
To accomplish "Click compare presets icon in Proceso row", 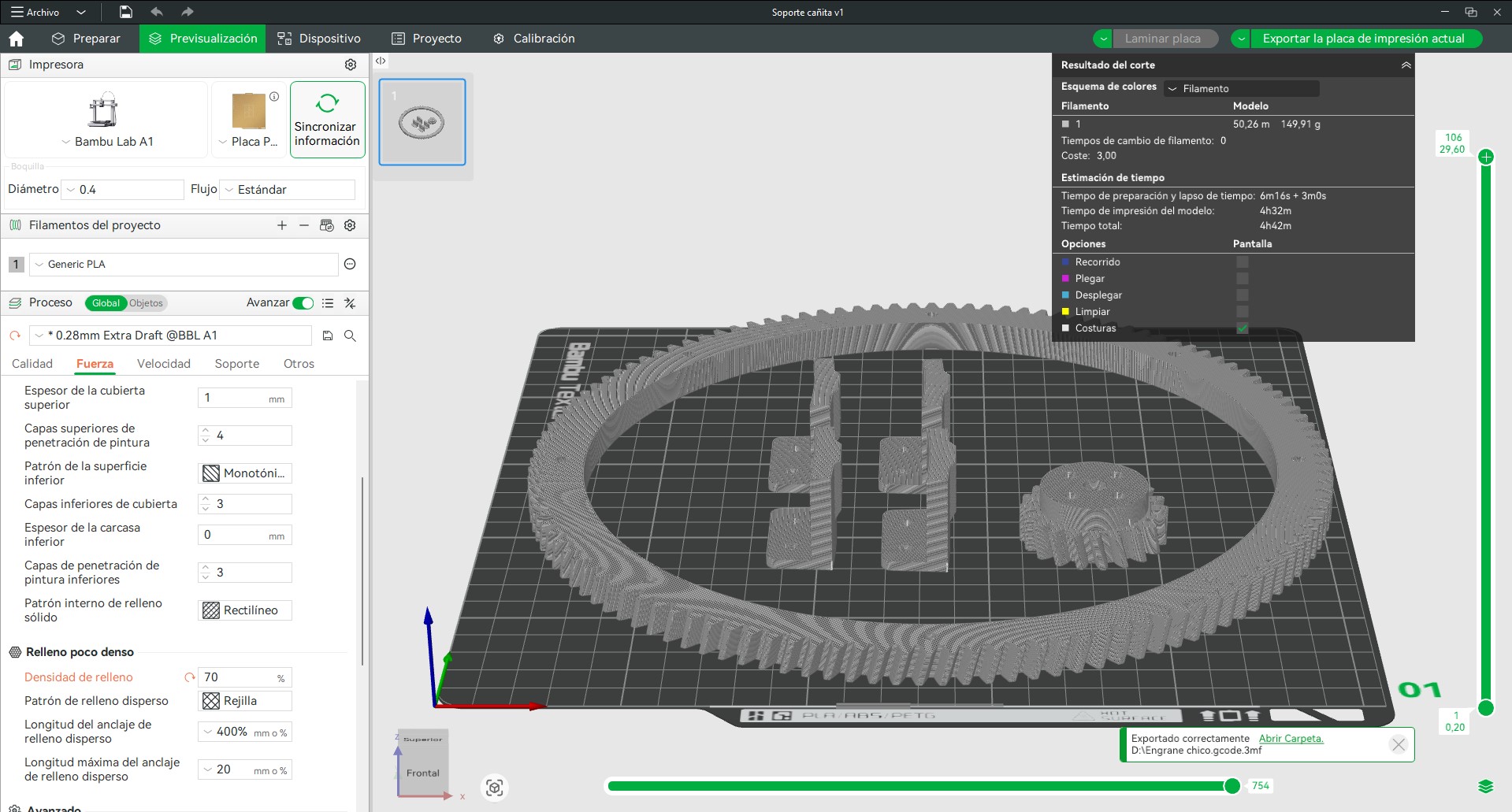I will coord(350,303).
